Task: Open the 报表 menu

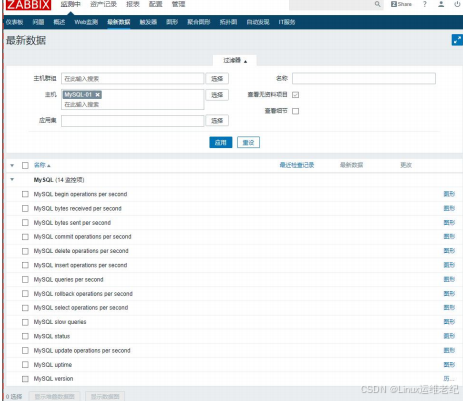Action: click(133, 4)
